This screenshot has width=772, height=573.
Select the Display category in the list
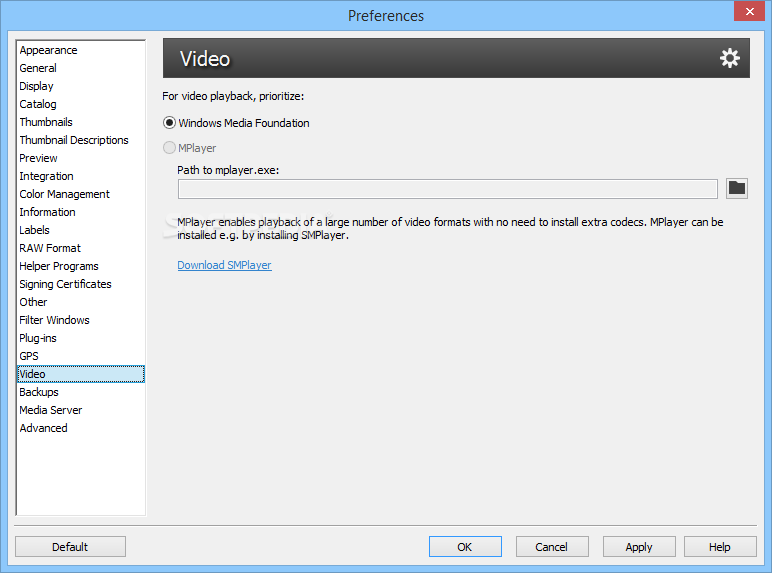[x=81, y=86]
